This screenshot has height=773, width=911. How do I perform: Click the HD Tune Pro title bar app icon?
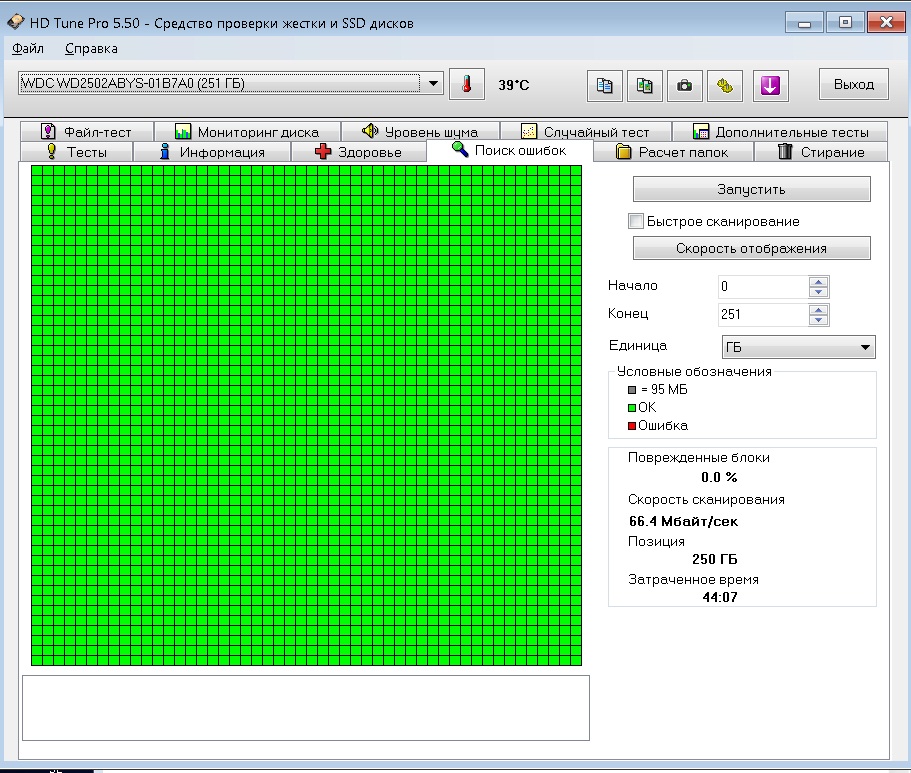pyautogui.click(x=16, y=22)
